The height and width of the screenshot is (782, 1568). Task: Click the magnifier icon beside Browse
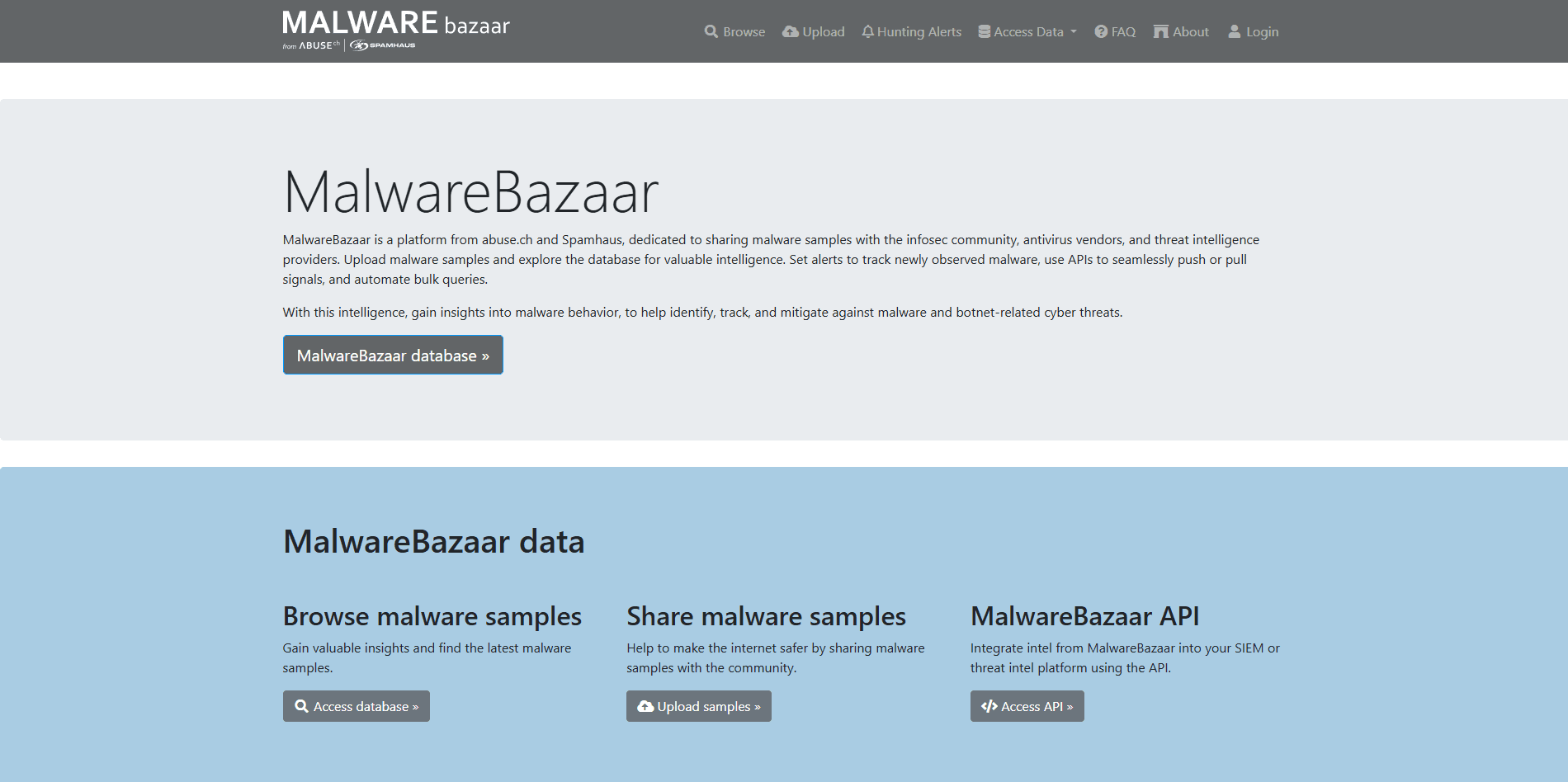pyautogui.click(x=711, y=31)
